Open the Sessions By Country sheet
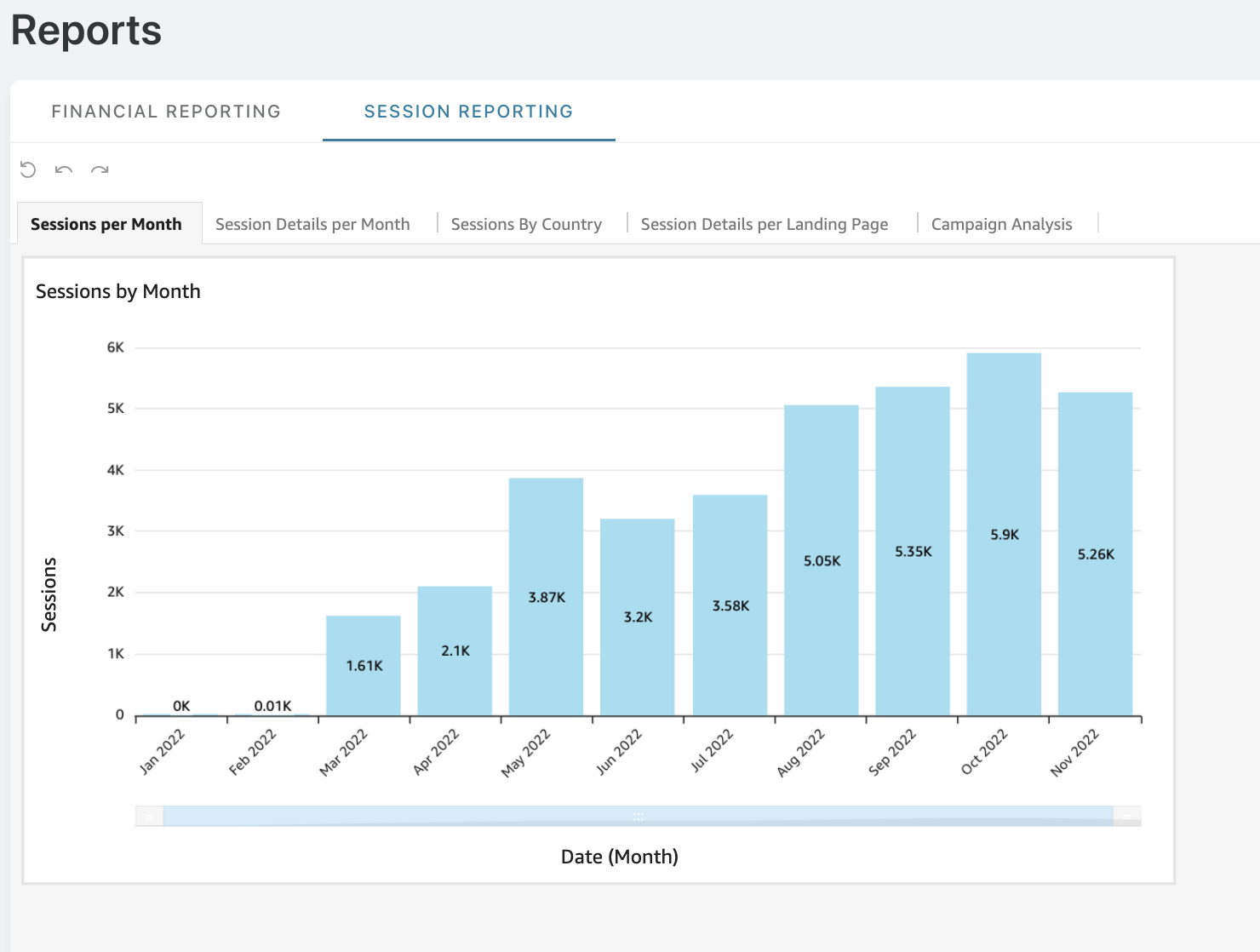1260x952 pixels. click(526, 224)
